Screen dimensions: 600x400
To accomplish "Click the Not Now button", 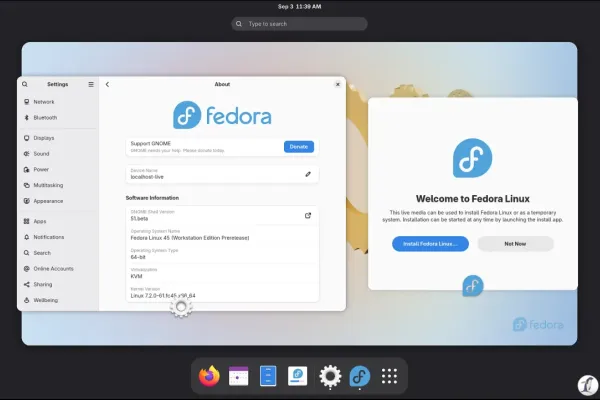I will (515, 244).
